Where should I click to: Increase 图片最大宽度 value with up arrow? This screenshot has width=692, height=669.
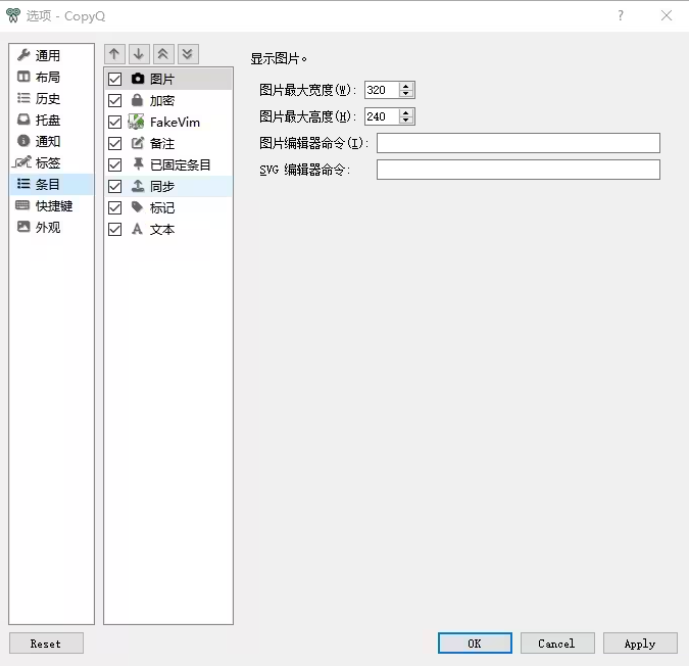pos(406,86)
